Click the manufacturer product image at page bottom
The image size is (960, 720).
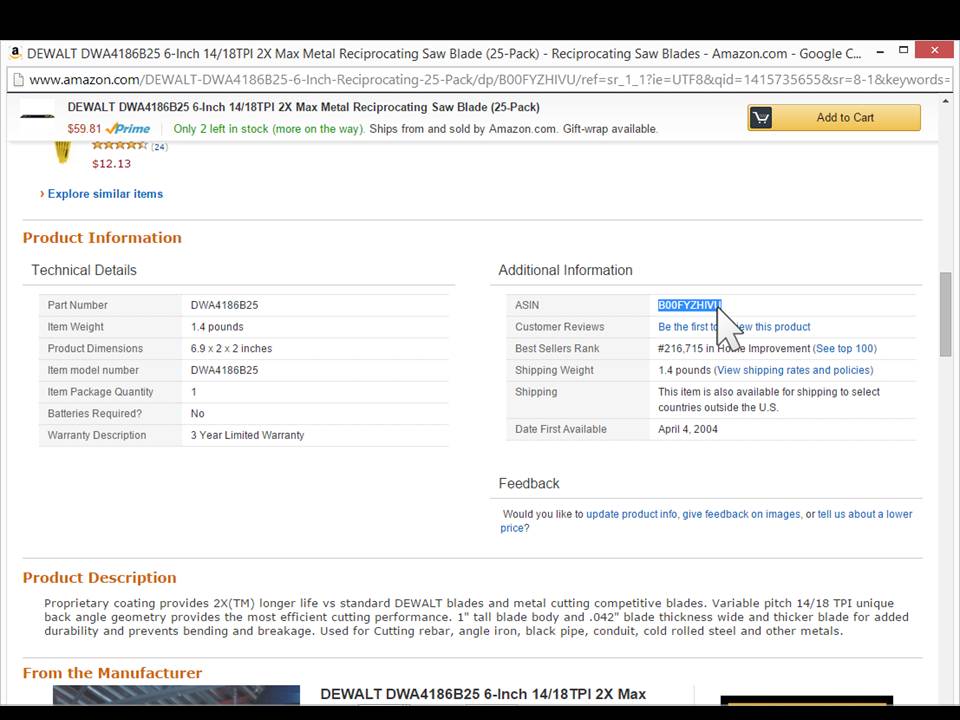tap(176, 695)
